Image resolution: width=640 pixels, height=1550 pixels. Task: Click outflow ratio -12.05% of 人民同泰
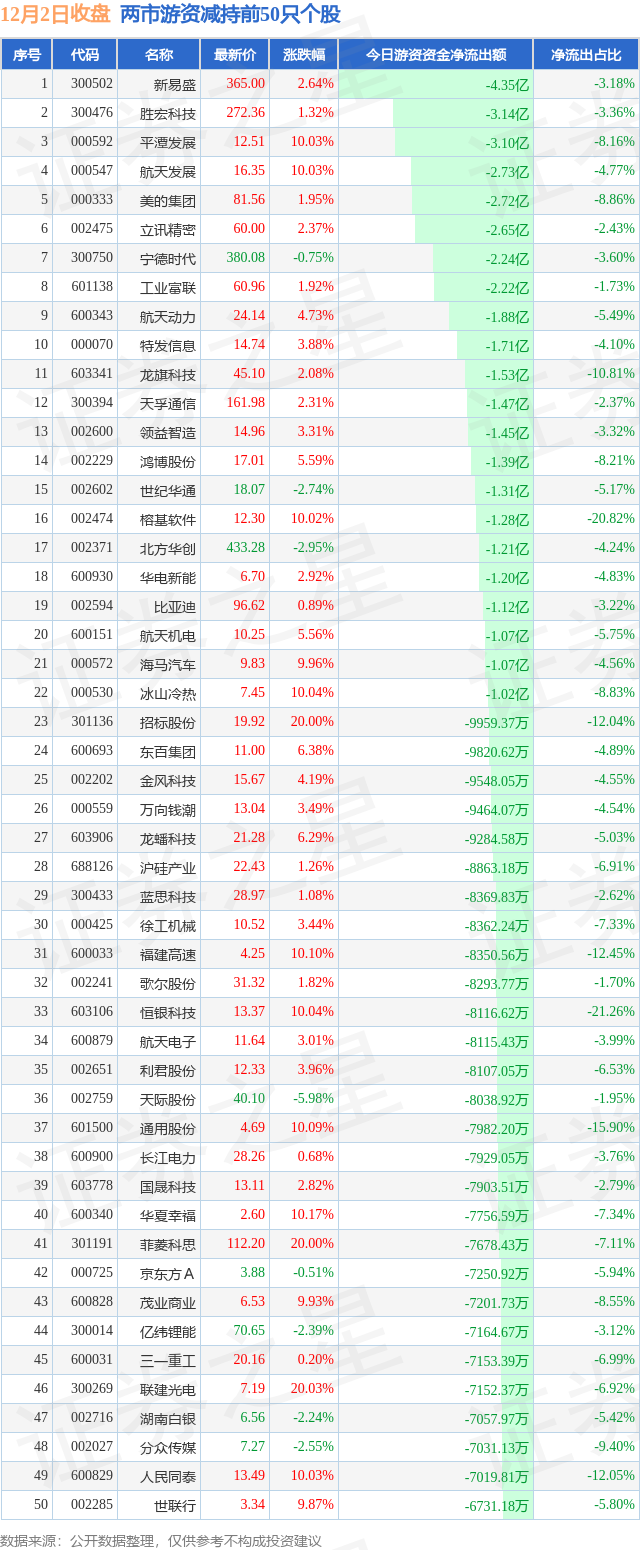pyautogui.click(x=610, y=1476)
